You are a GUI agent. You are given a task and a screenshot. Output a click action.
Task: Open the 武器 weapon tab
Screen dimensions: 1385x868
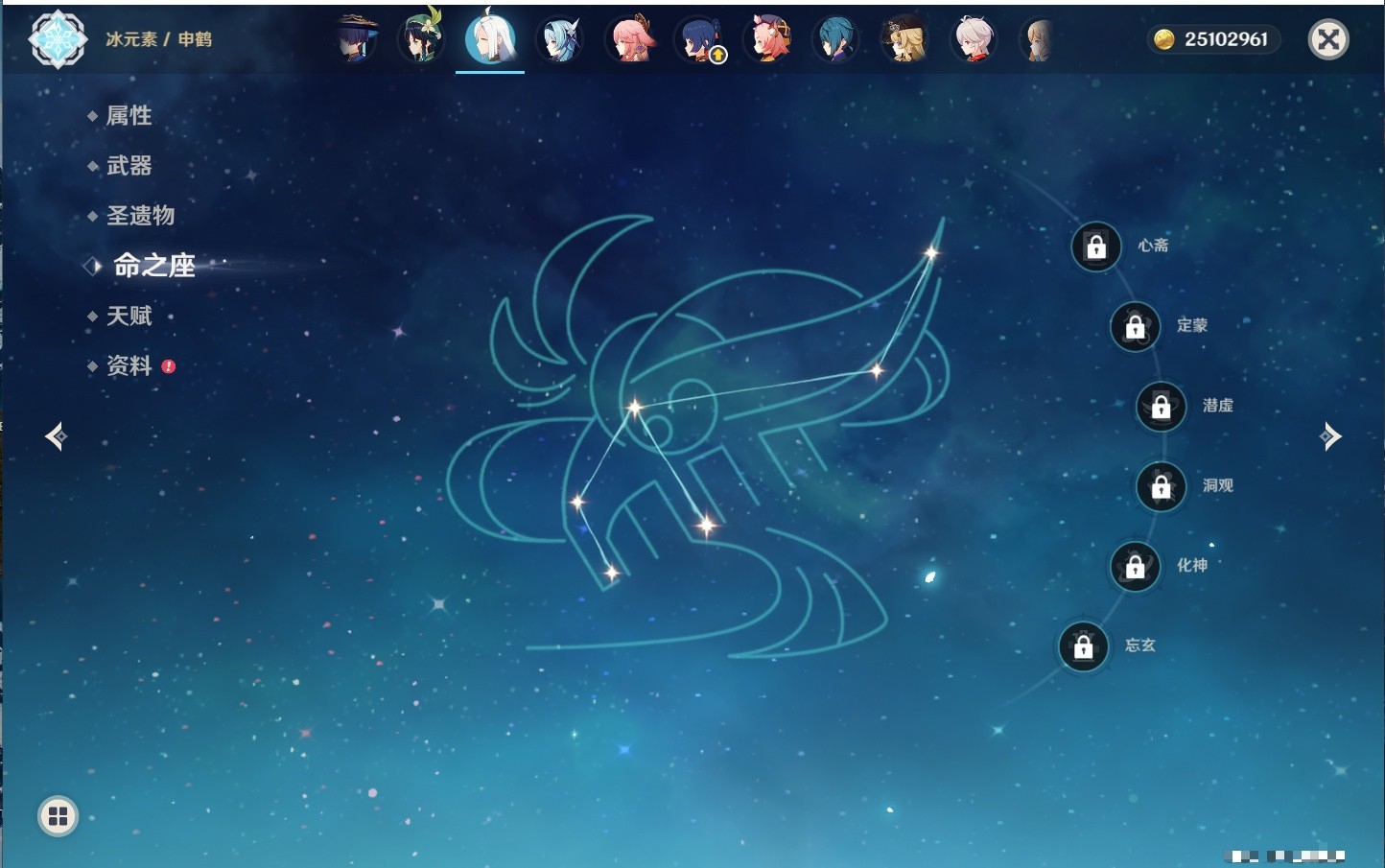tap(129, 166)
